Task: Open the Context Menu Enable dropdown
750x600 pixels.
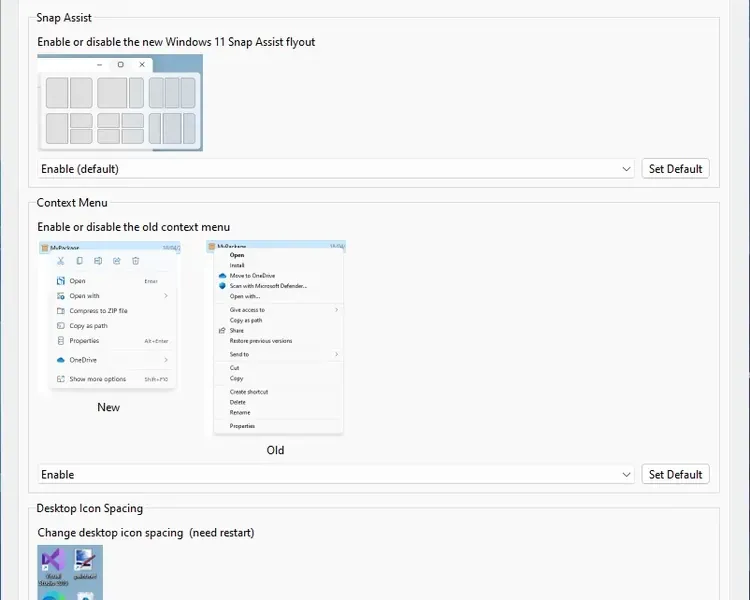Action: point(336,475)
